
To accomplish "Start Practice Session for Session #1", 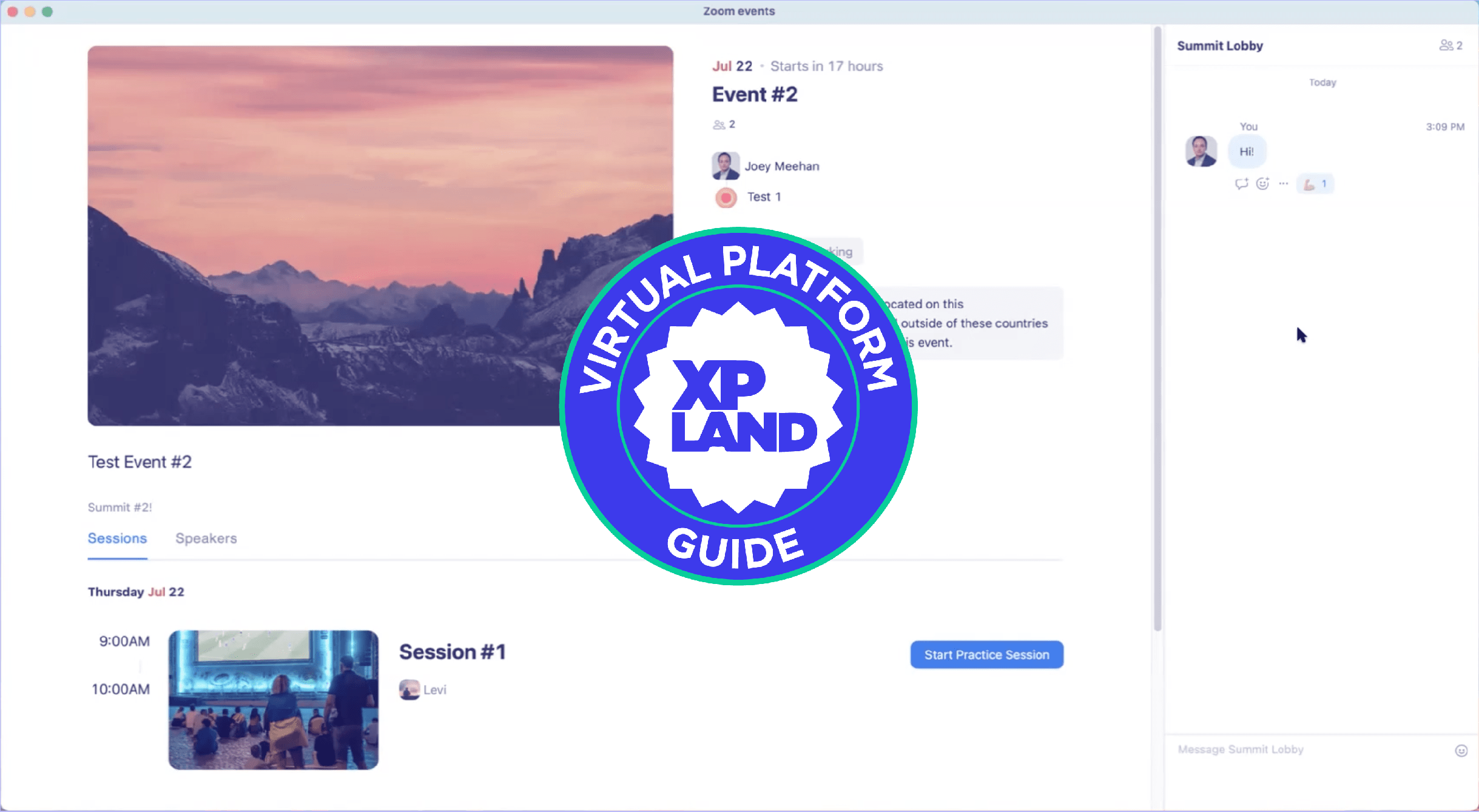I will pos(986,655).
